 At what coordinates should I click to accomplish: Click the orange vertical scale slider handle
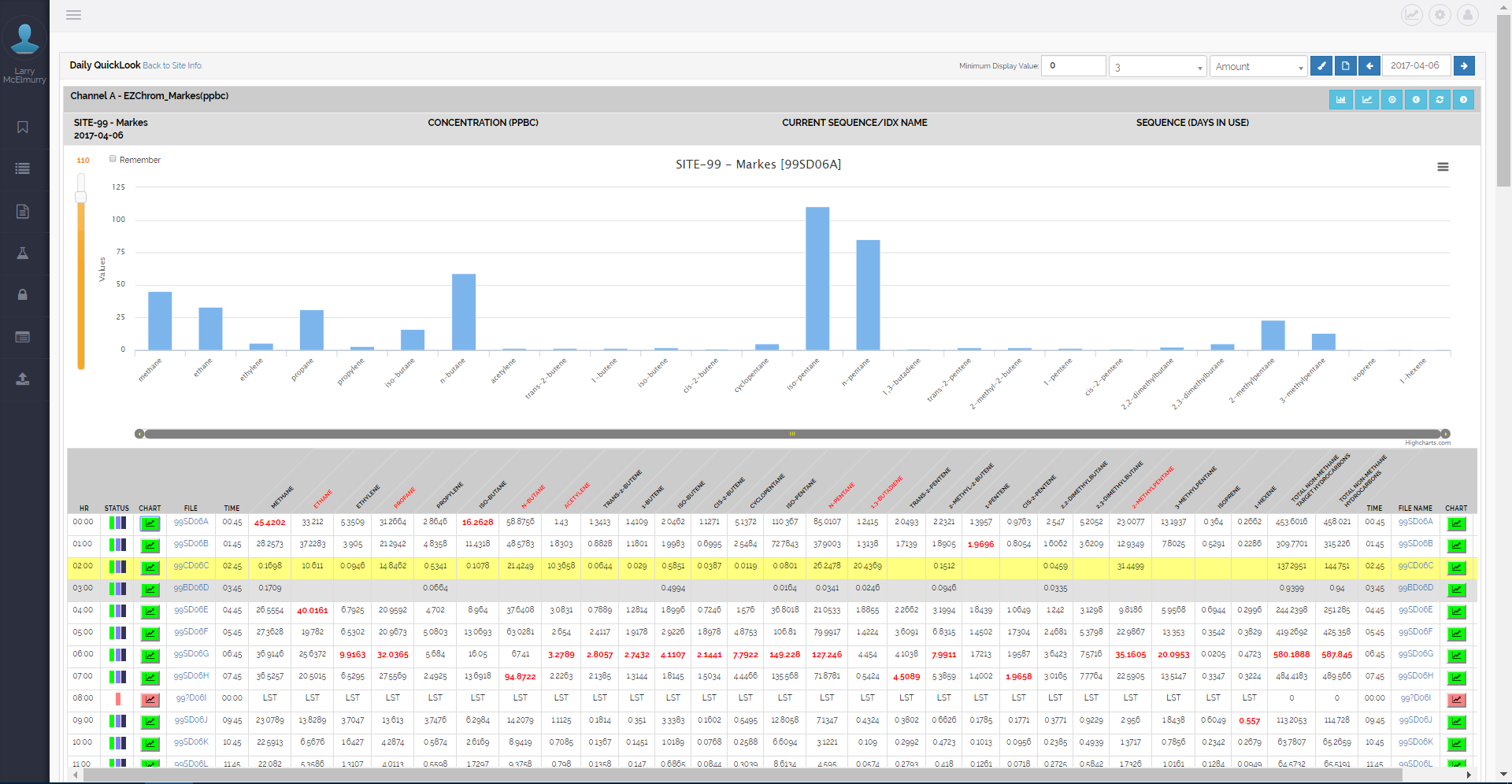point(80,198)
